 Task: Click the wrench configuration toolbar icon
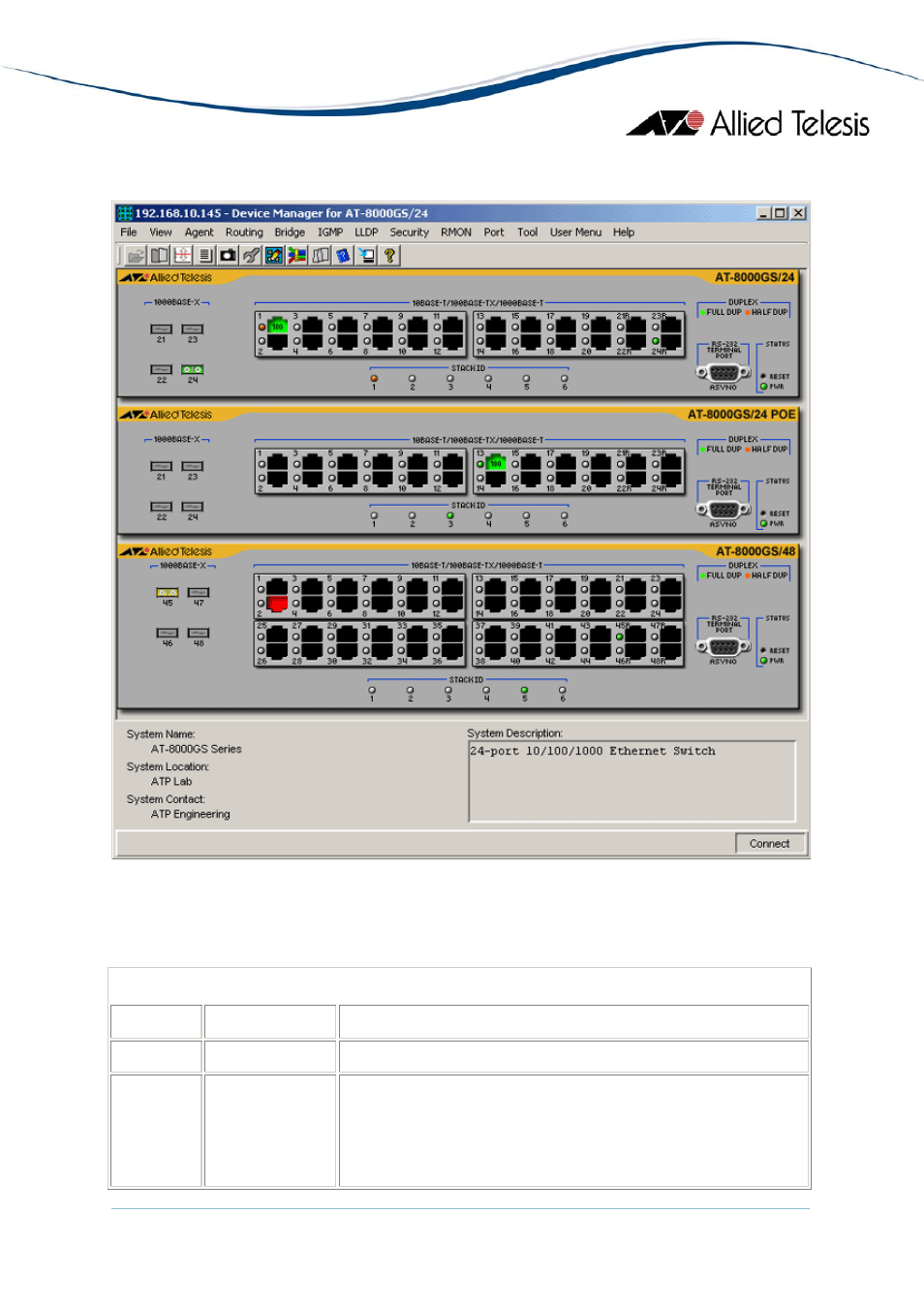tap(251, 256)
